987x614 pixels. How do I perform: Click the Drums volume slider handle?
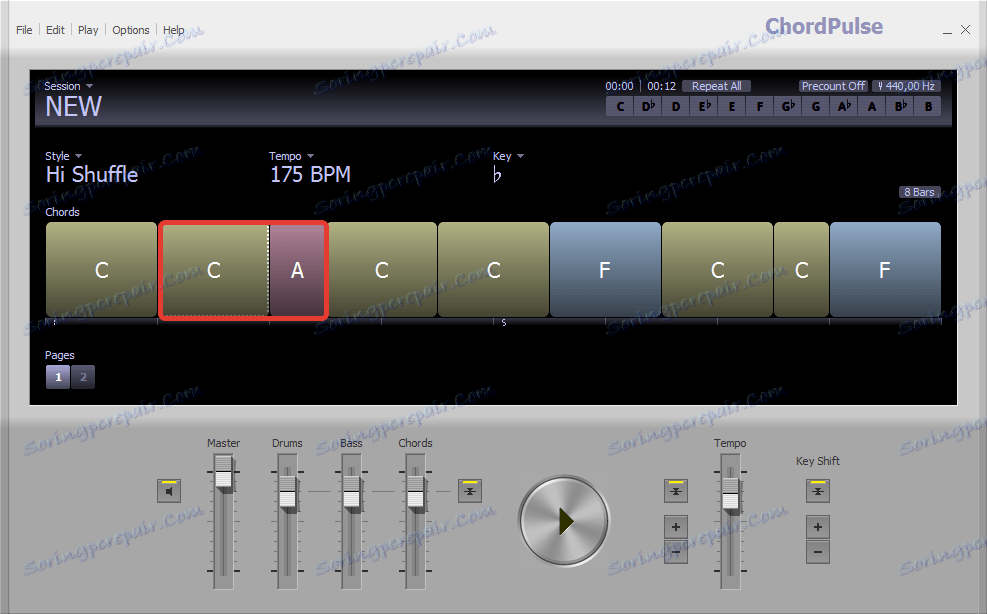tap(287, 492)
